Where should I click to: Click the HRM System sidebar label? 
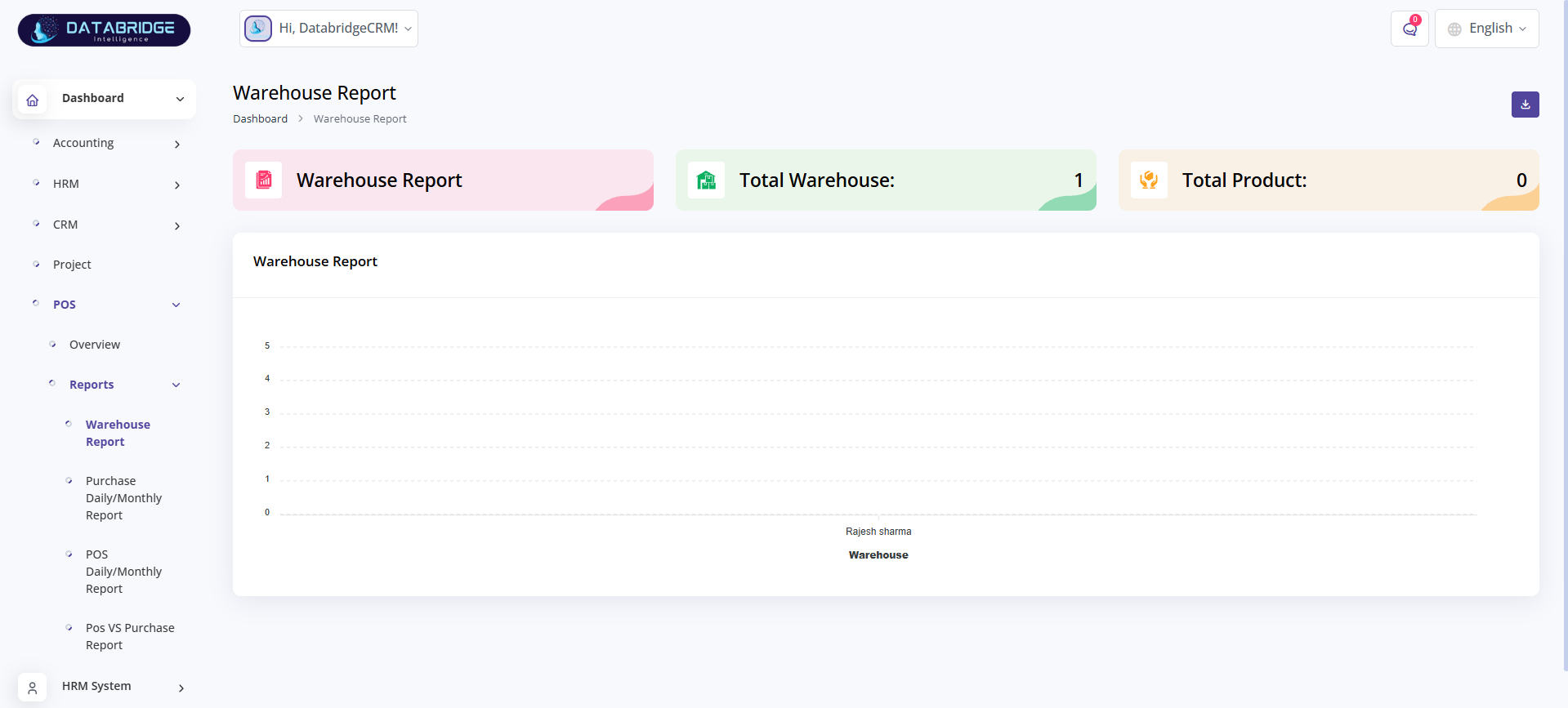[x=96, y=686]
